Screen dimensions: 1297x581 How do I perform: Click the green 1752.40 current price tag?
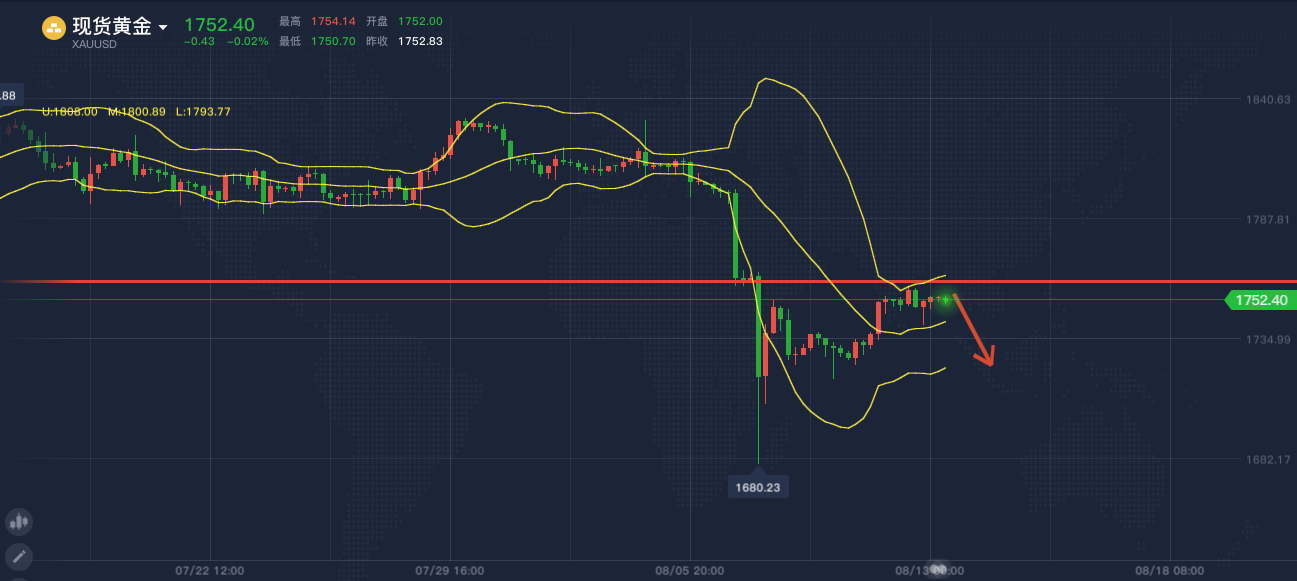[x=1260, y=300]
